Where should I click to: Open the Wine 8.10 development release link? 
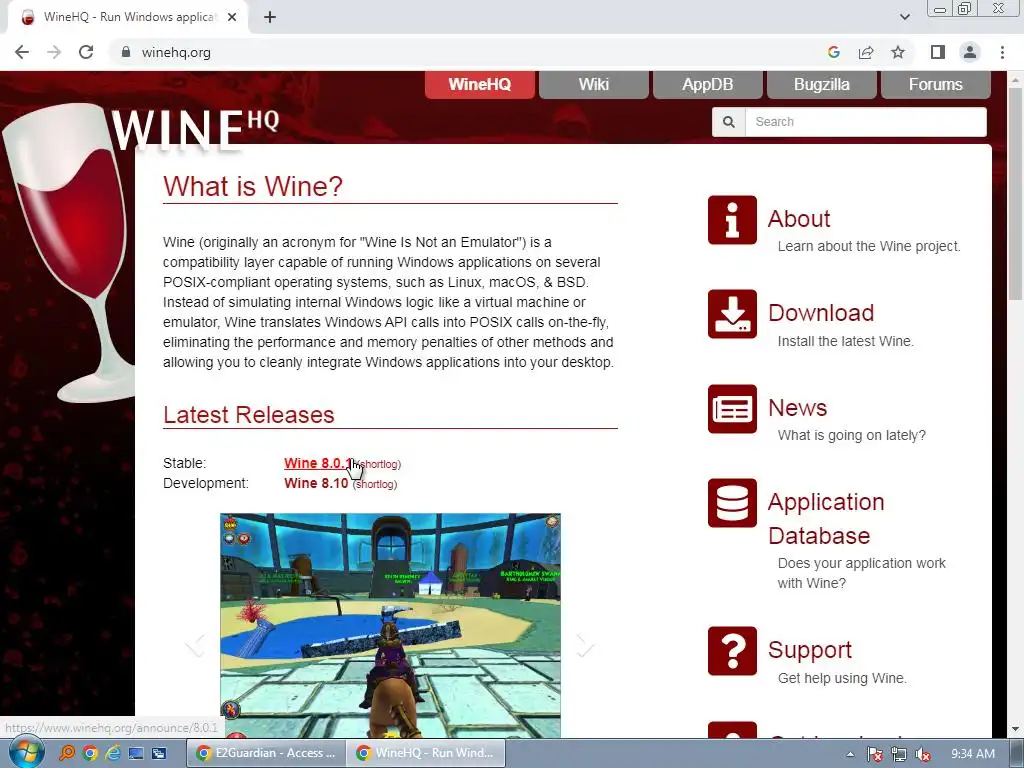(316, 483)
